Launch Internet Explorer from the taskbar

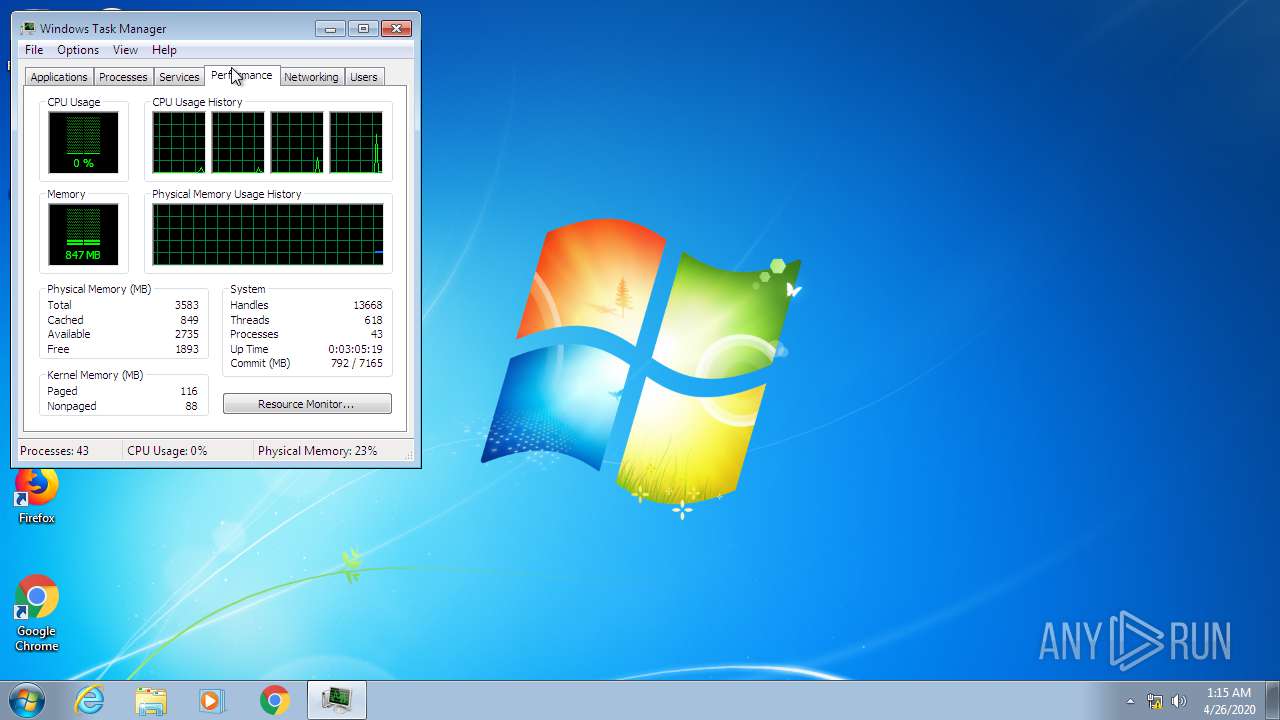[x=90, y=700]
